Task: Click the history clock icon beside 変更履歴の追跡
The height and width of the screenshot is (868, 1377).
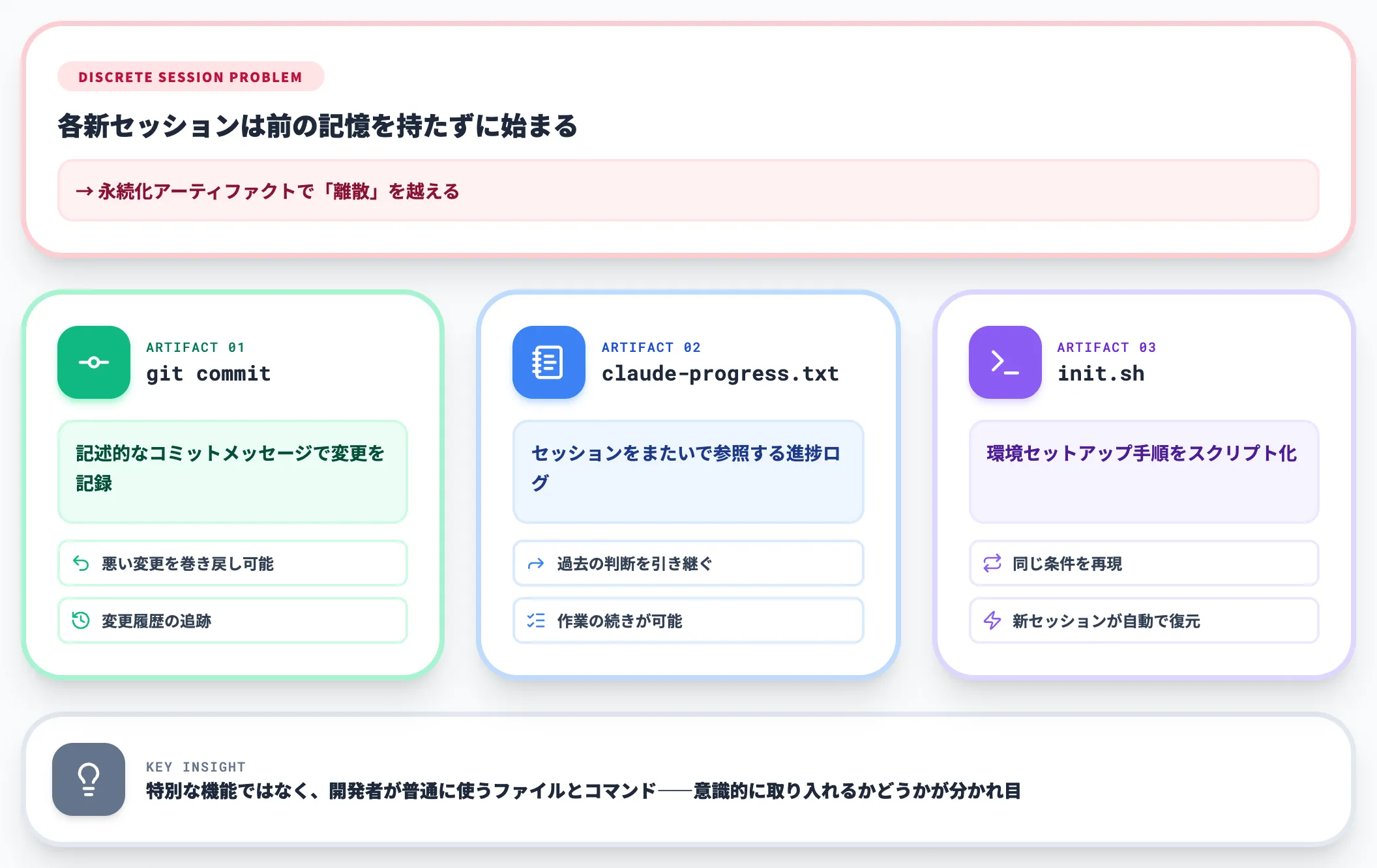Action: point(81,620)
